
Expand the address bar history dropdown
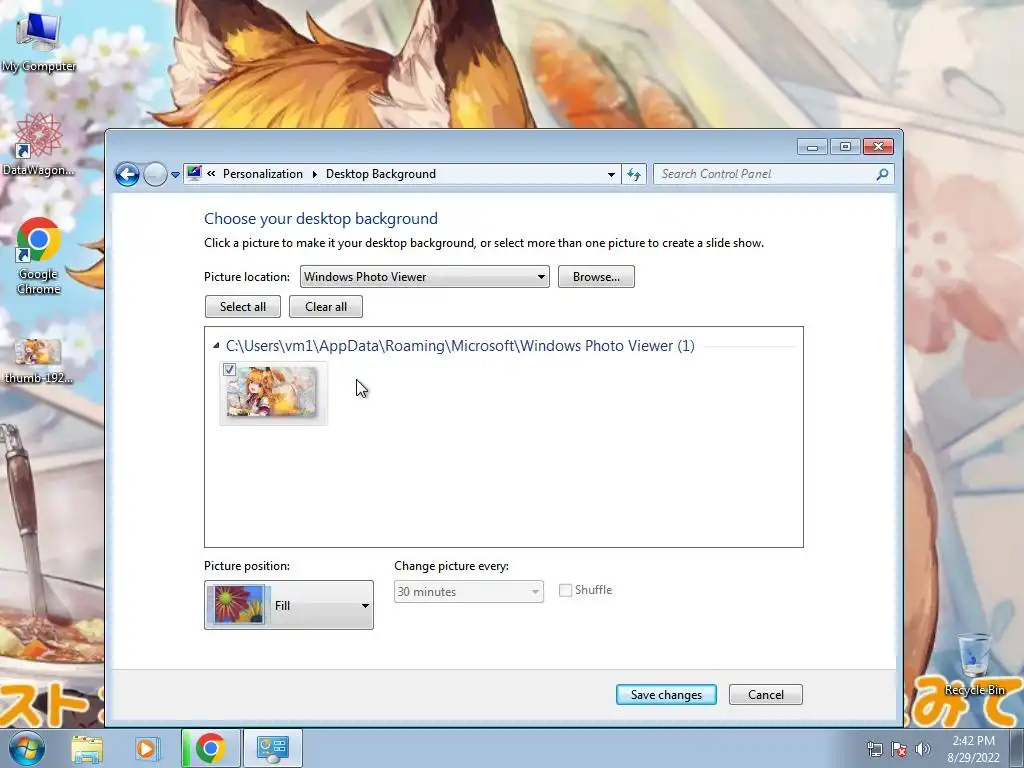tap(611, 174)
